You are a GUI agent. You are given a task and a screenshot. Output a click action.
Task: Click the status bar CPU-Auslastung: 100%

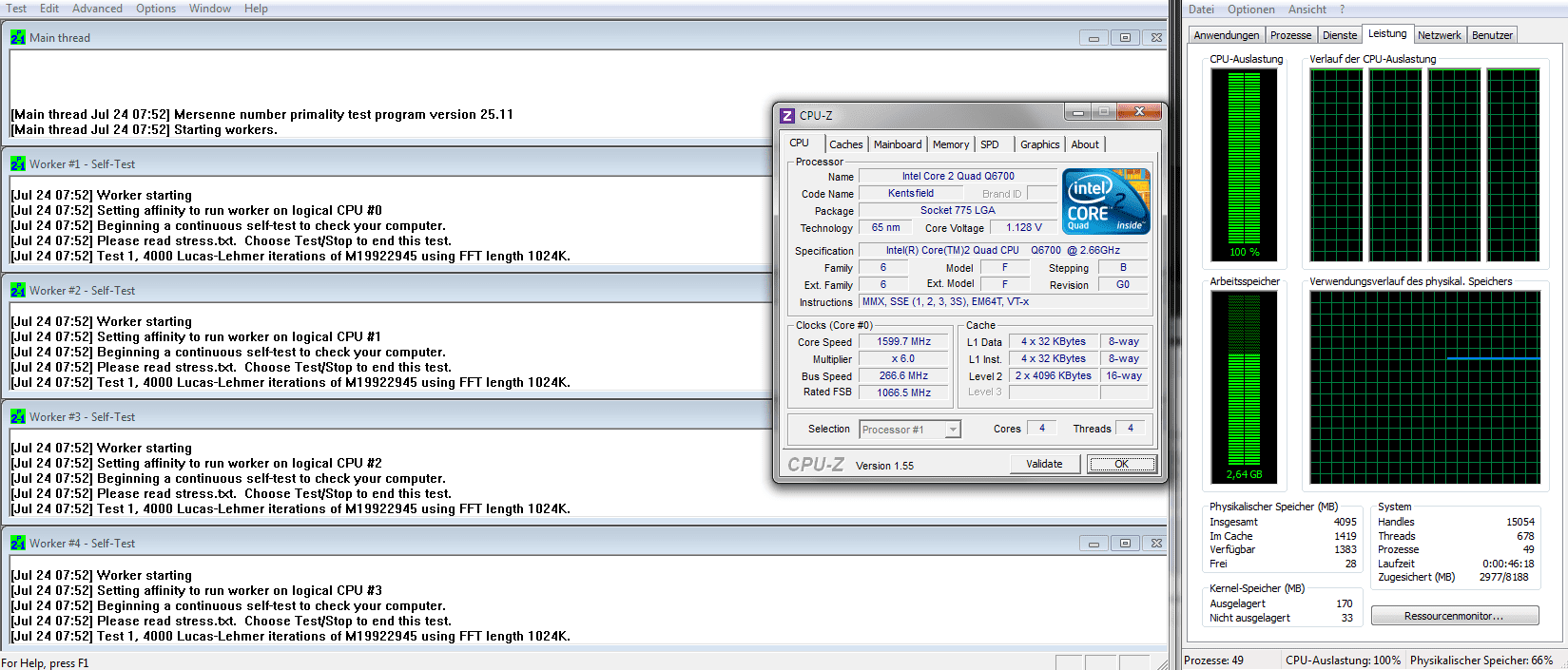click(x=1343, y=660)
